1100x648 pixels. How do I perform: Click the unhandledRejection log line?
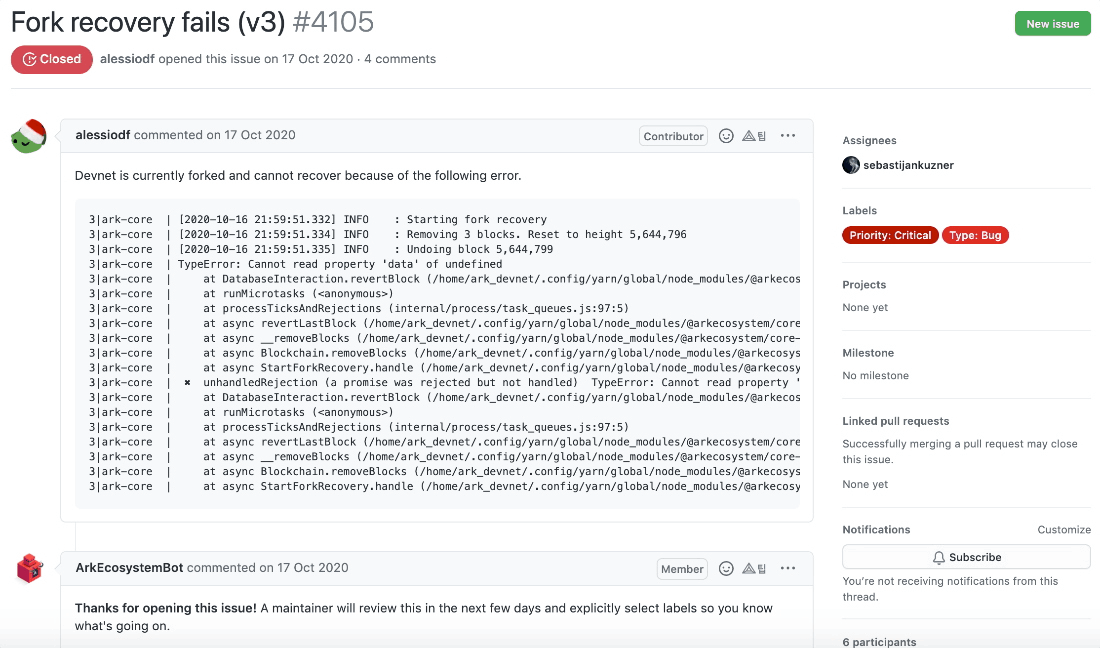(444, 382)
